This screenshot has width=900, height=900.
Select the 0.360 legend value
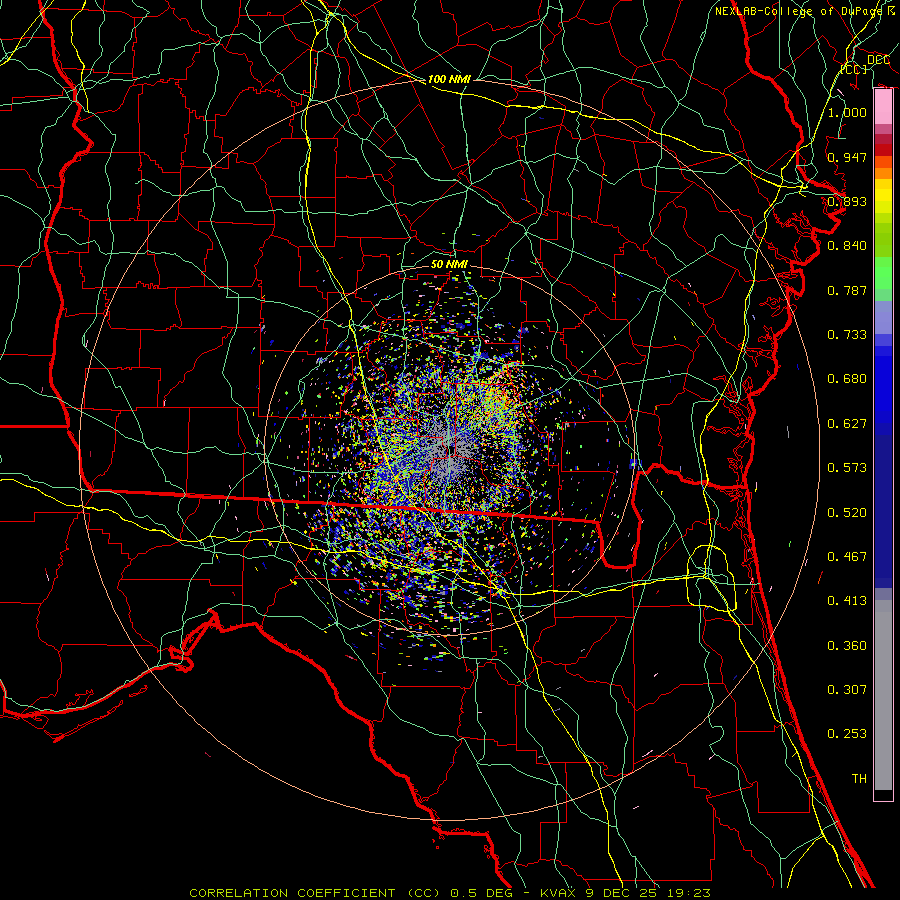pyautogui.click(x=847, y=646)
